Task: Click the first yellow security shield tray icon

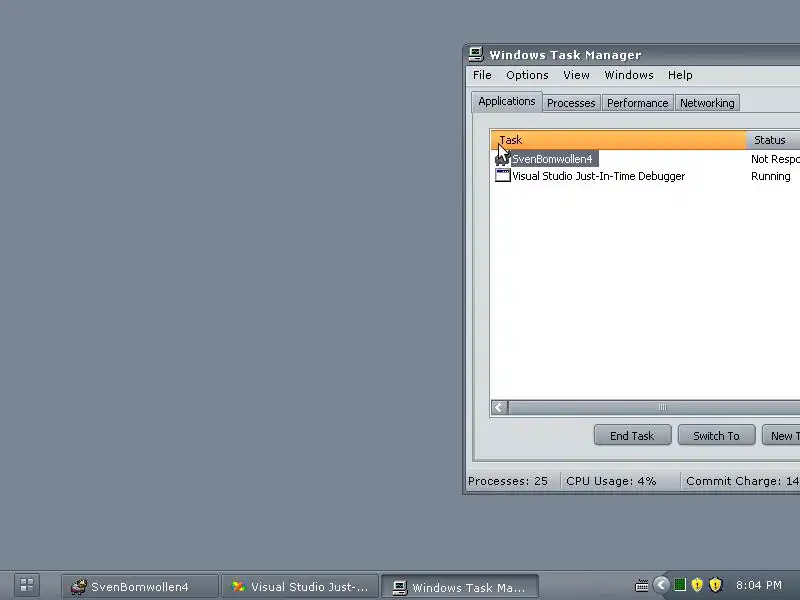Action: pos(697,585)
